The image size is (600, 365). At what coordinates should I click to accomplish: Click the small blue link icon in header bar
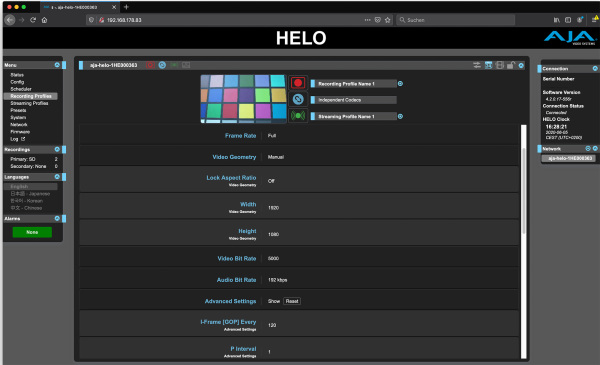tap(162, 65)
